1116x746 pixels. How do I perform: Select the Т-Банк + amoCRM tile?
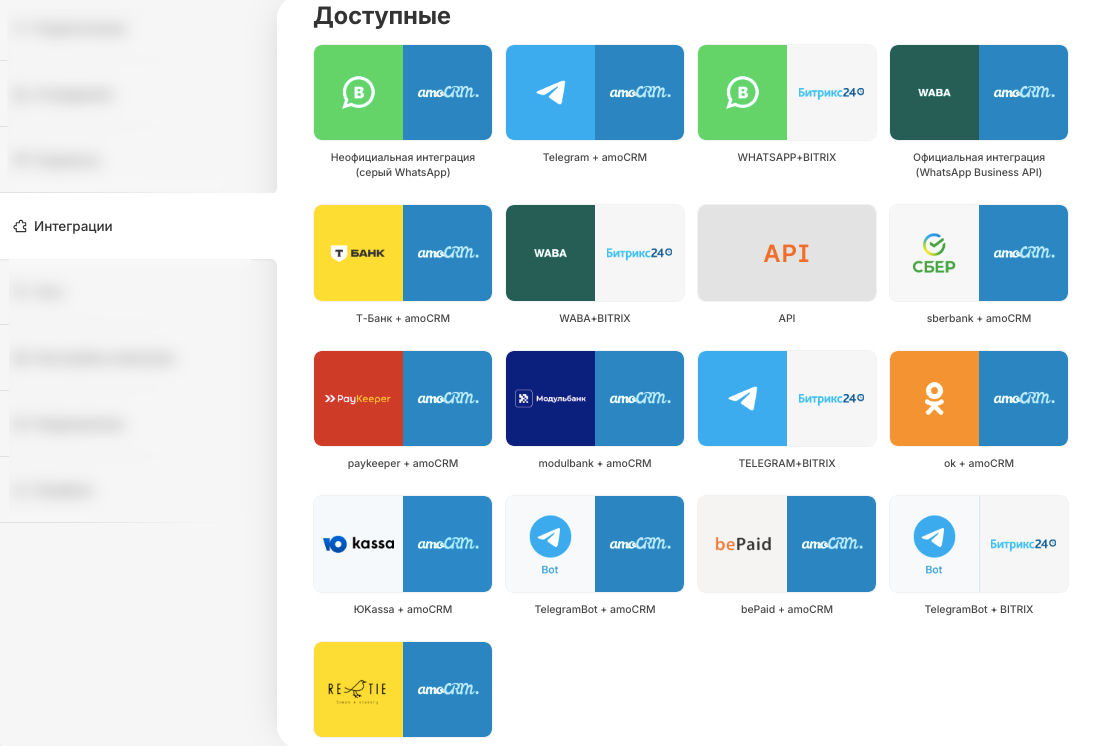click(x=403, y=253)
